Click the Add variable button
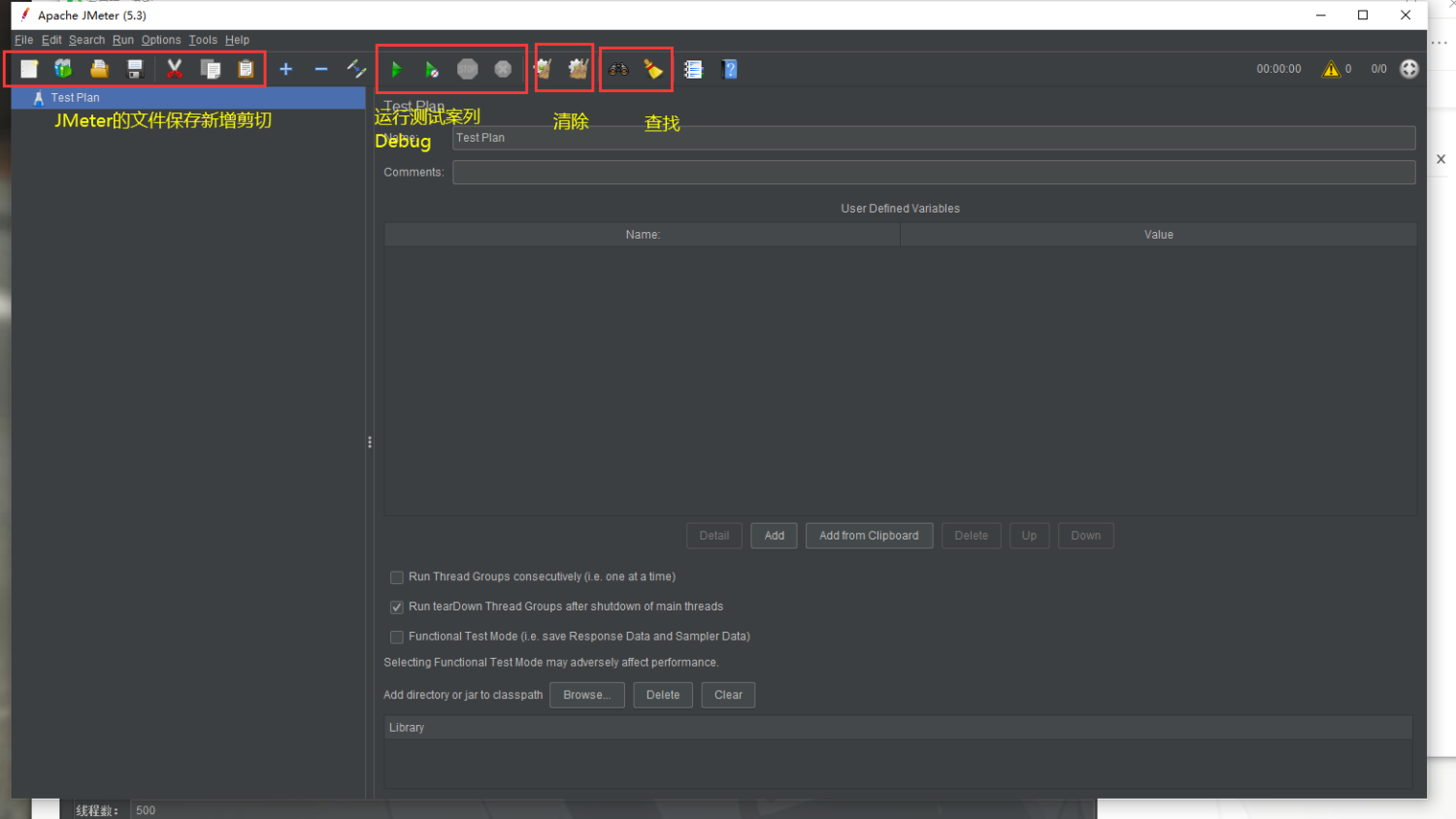 [775, 536]
